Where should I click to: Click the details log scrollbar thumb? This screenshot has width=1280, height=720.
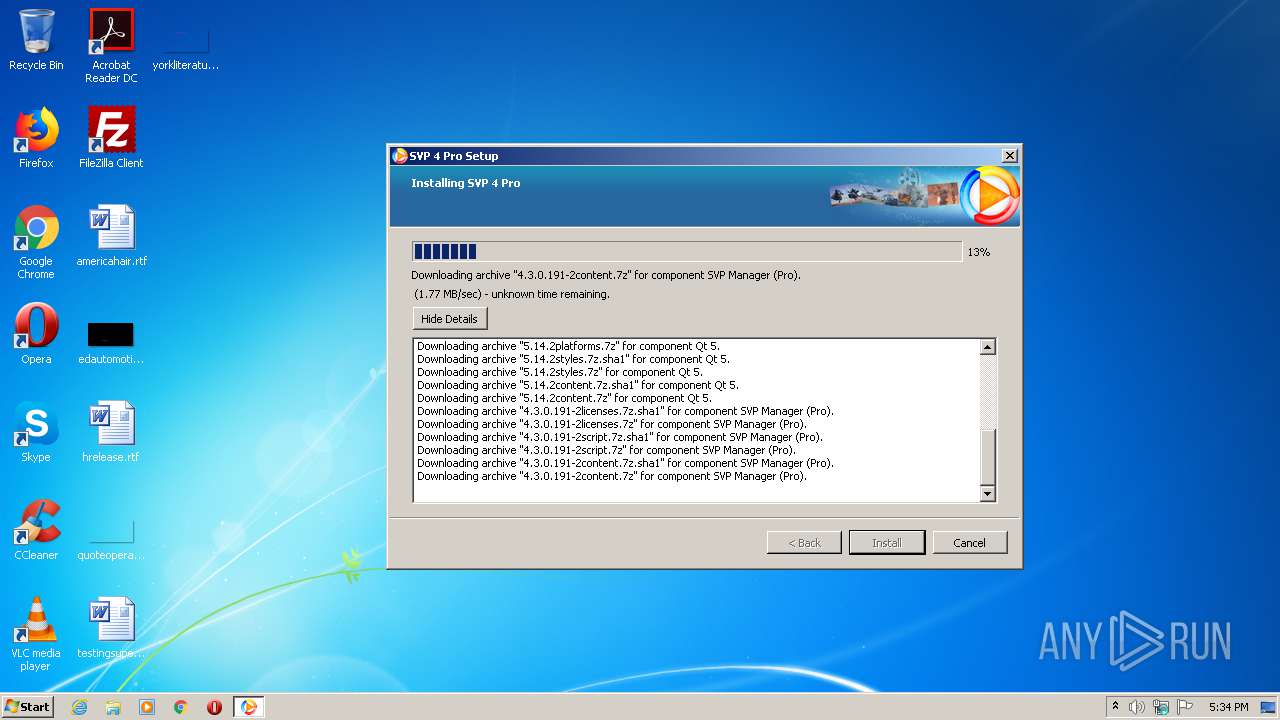tap(987, 457)
